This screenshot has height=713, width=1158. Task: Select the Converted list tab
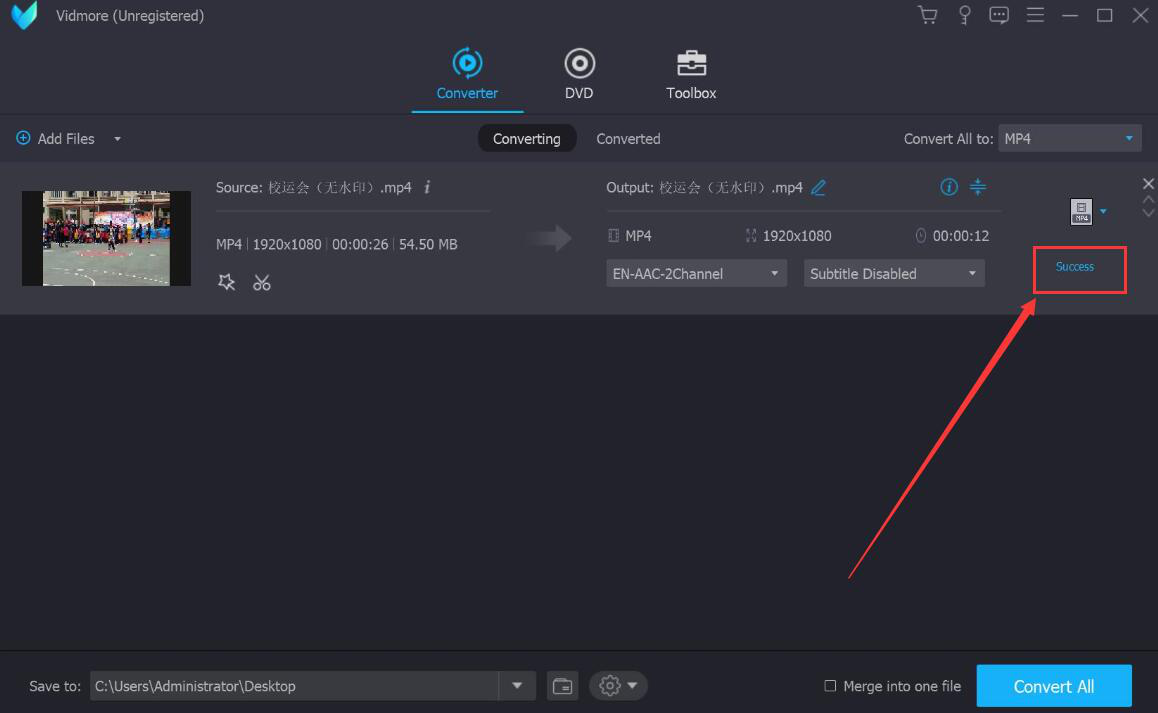(x=628, y=139)
